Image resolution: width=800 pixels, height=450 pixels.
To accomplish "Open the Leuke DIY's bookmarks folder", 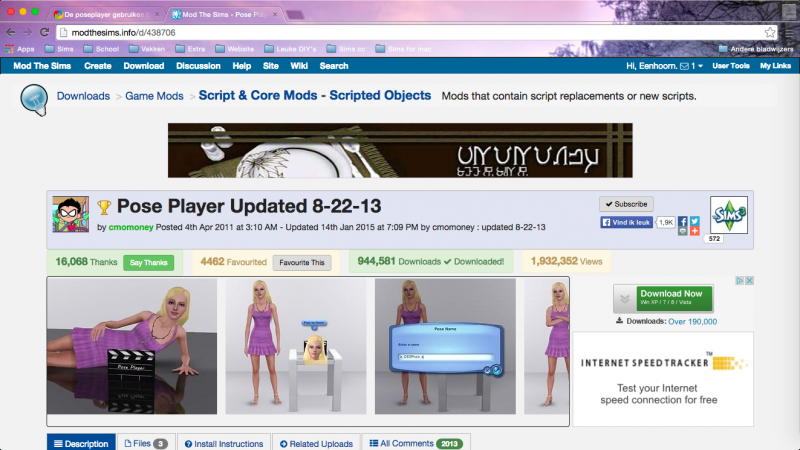I will [x=290, y=49].
